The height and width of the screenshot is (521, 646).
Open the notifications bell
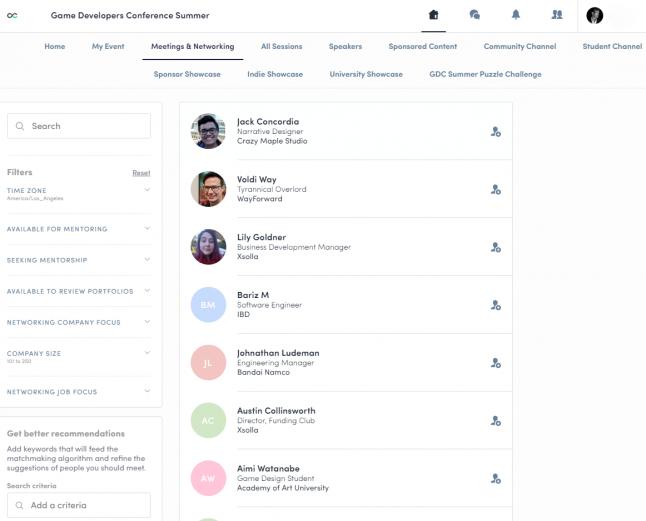tap(516, 15)
